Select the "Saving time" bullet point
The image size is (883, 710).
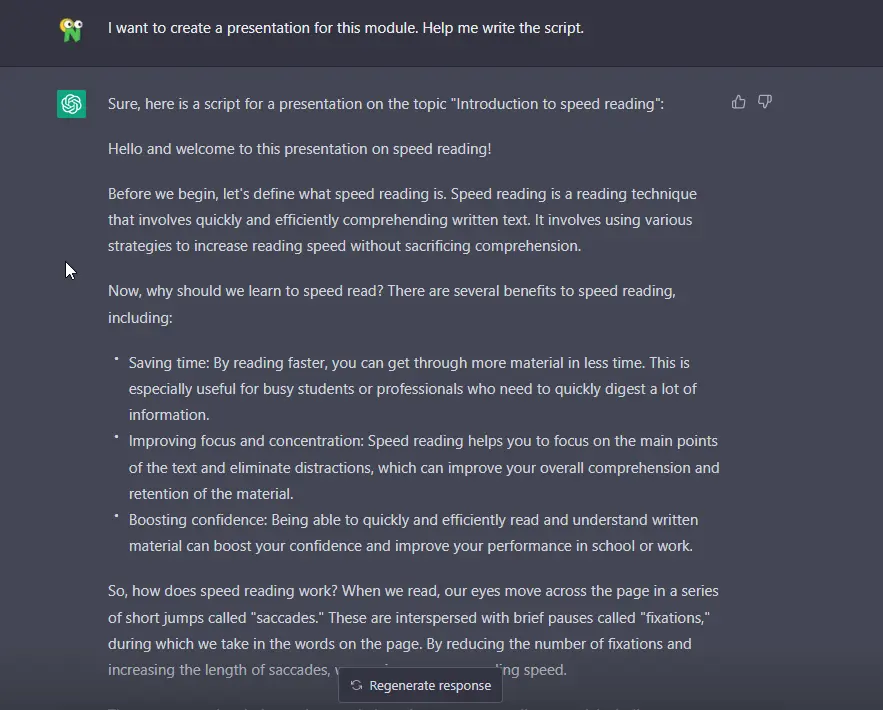pos(412,386)
